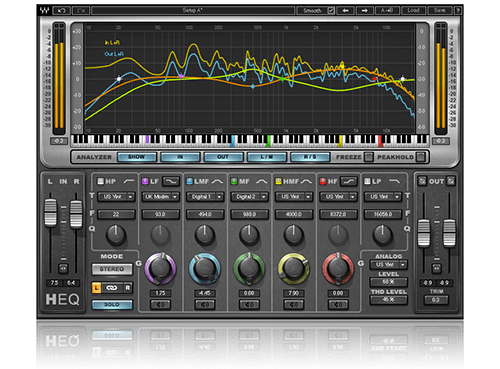Solo the MF band with its speaker icon
Image resolution: width=500 pixels, height=369 pixels.
click(249, 304)
